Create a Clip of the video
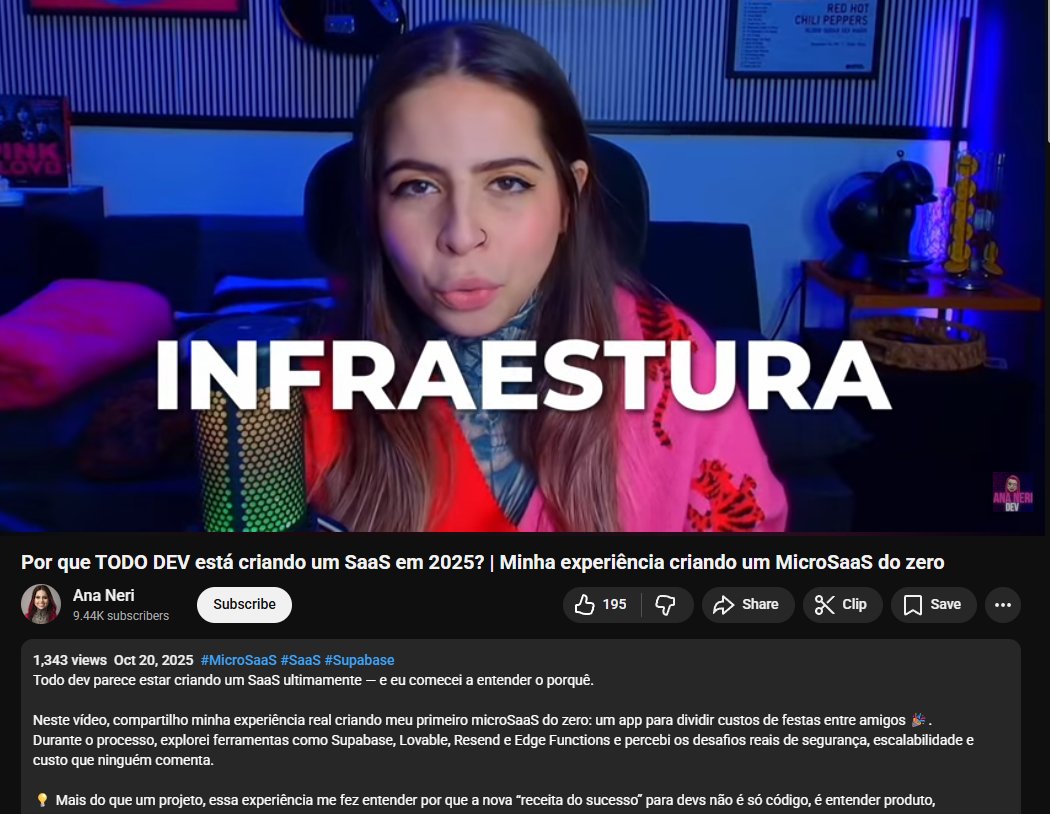 point(842,604)
